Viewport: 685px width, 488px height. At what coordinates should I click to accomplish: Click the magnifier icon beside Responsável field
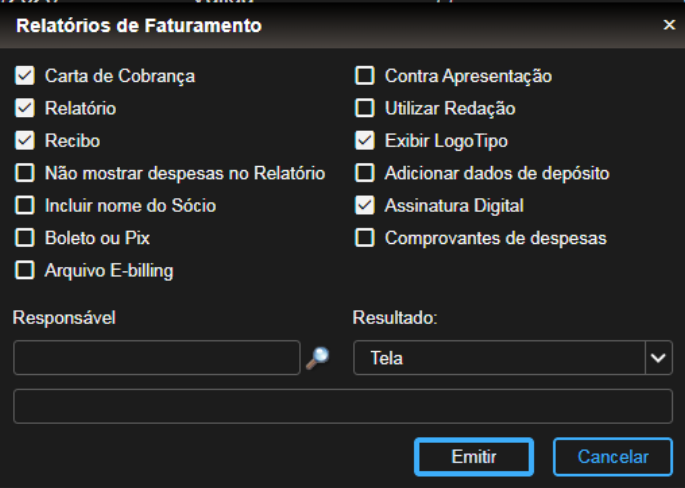317,358
